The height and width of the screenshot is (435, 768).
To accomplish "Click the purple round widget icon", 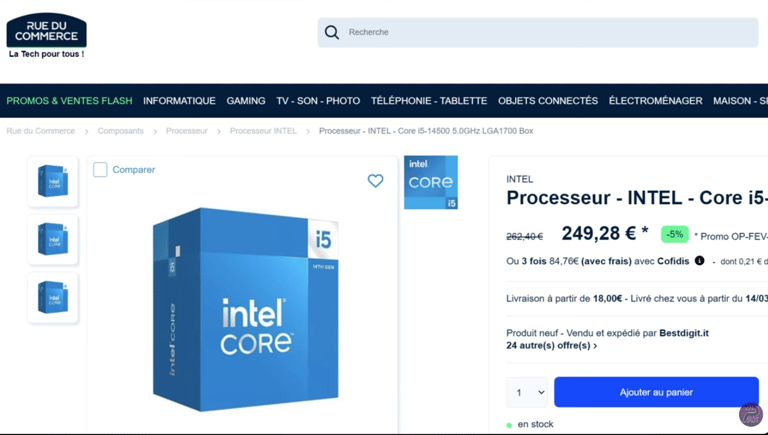I will click(750, 414).
